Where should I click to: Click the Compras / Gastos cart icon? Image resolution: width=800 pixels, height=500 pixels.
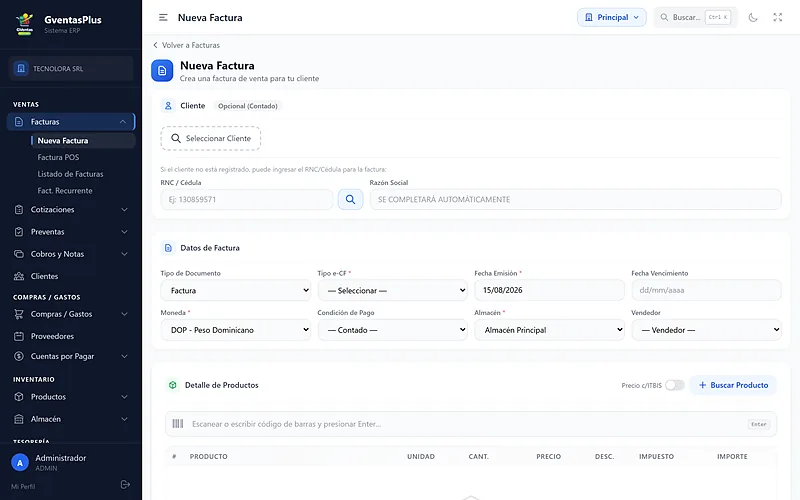19,314
